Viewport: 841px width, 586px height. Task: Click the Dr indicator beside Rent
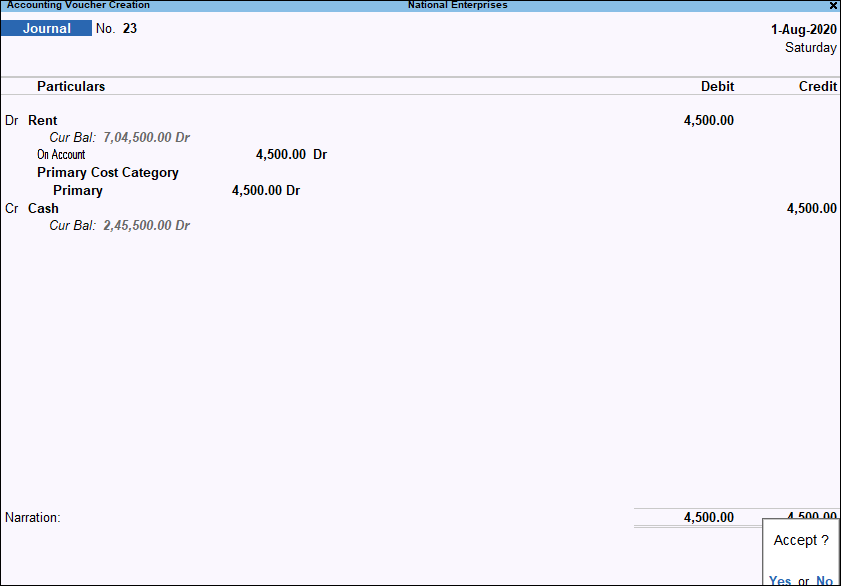click(12, 120)
